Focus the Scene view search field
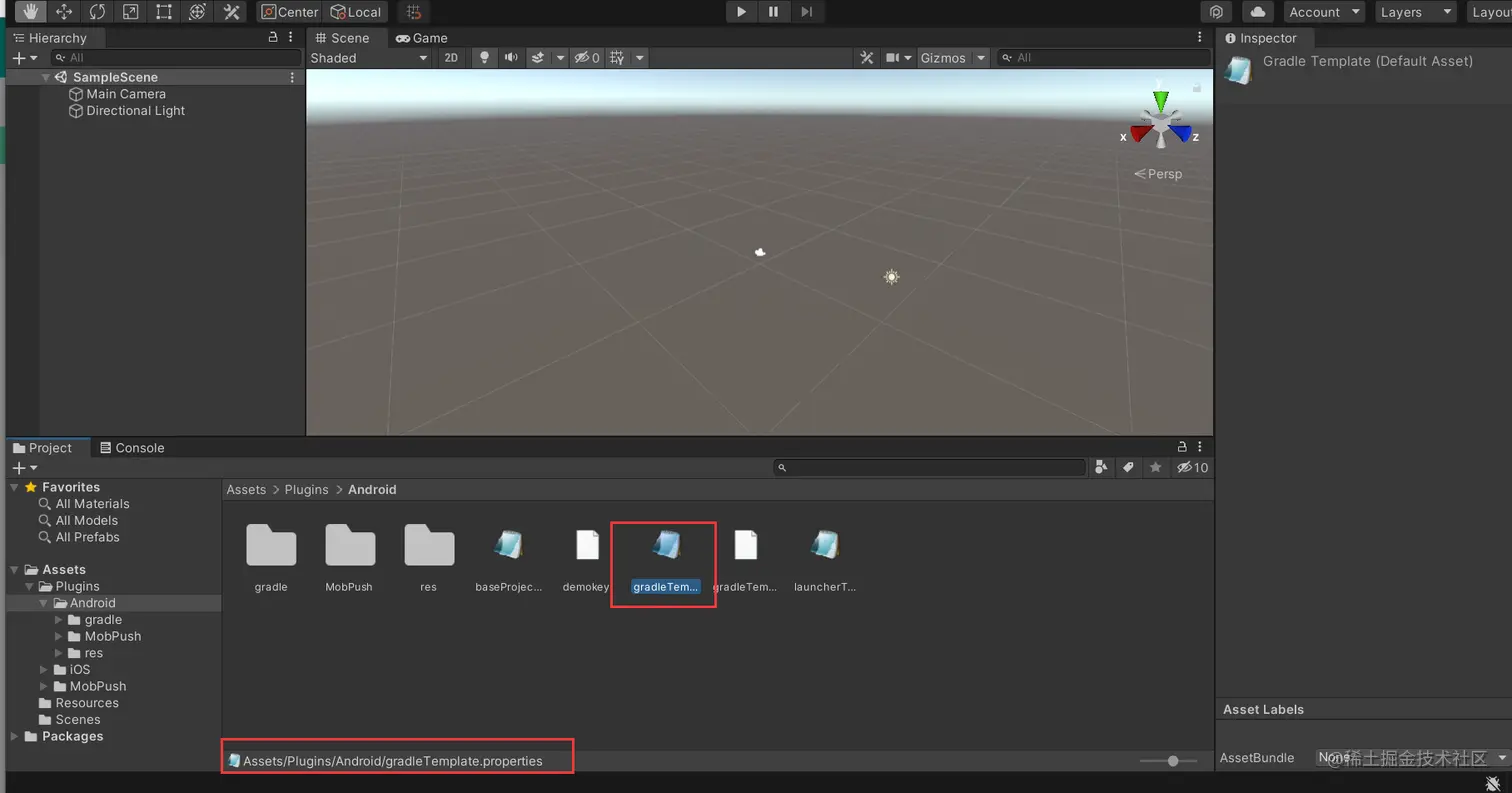This screenshot has width=1512, height=793. [x=1104, y=58]
